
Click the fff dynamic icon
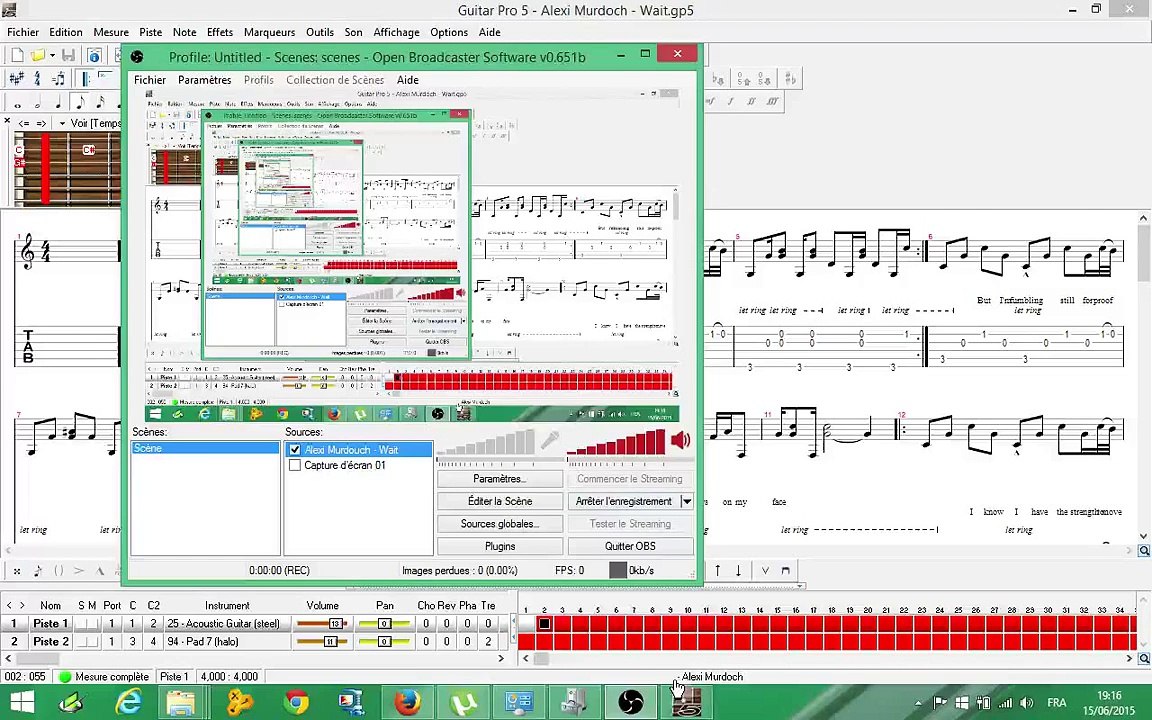[772, 102]
